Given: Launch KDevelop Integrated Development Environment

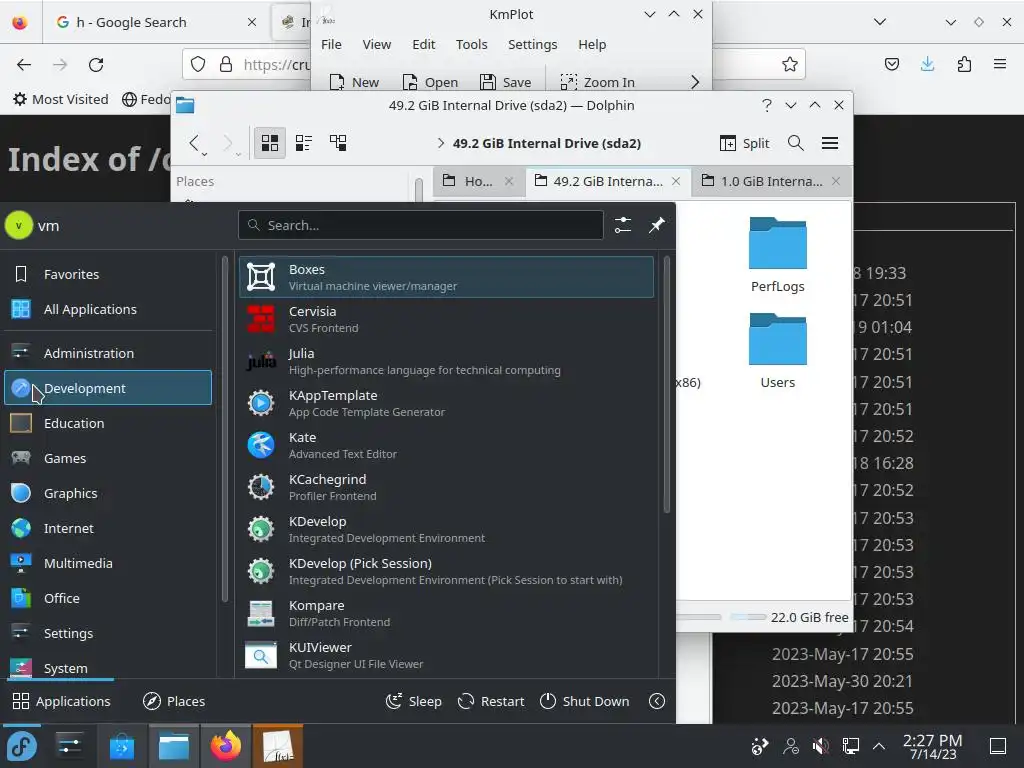Looking at the screenshot, I should 446,529.
